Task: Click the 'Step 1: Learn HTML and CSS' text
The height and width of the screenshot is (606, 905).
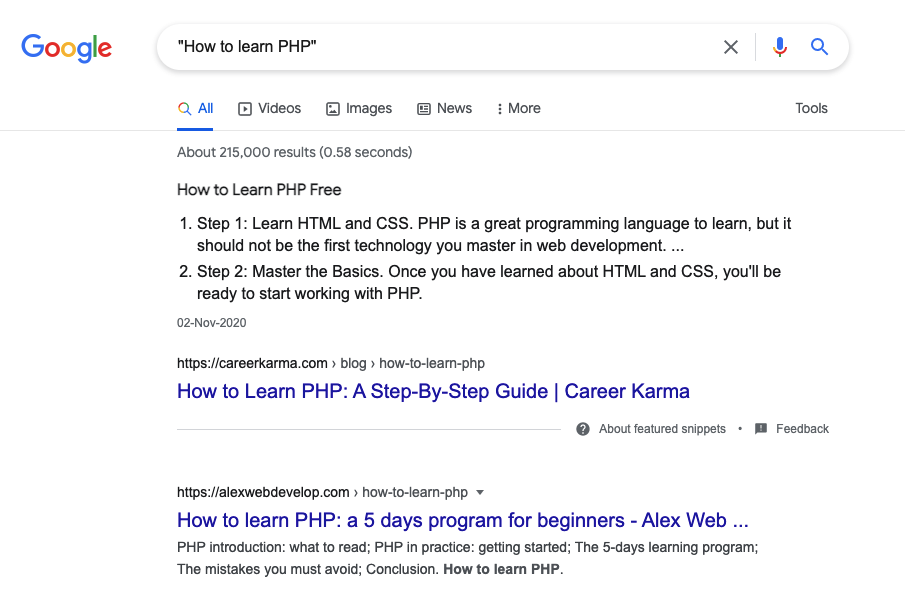Action: [305, 224]
